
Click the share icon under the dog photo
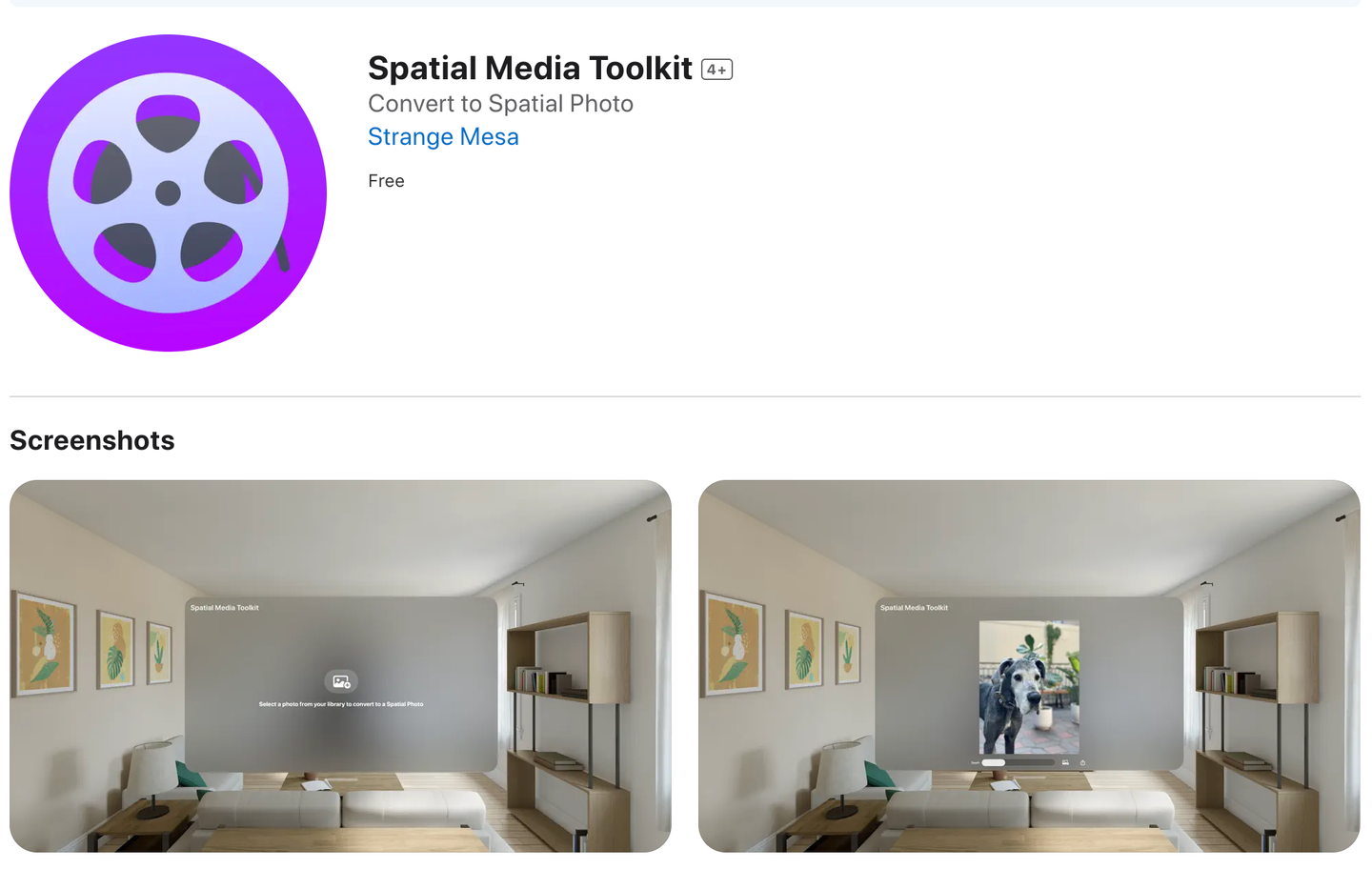pyautogui.click(x=1082, y=762)
